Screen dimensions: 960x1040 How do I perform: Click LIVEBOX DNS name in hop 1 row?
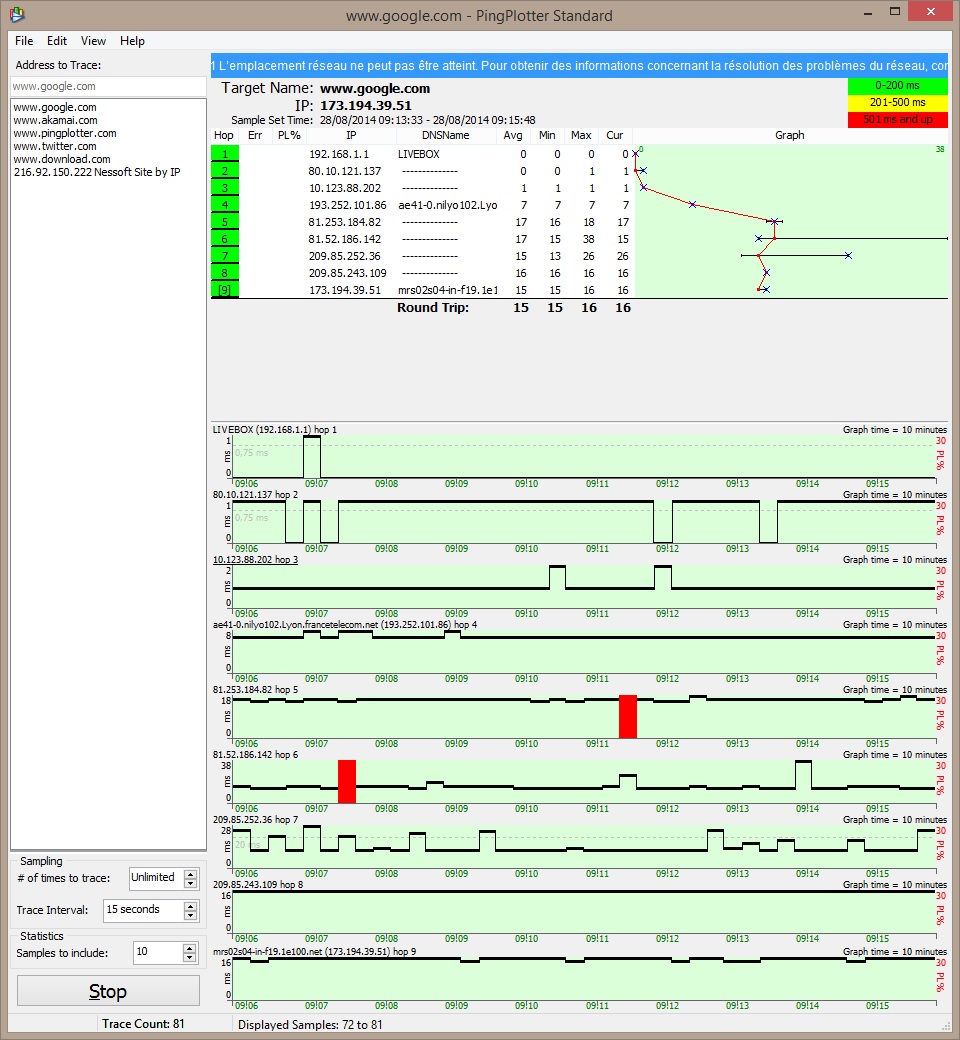419,154
